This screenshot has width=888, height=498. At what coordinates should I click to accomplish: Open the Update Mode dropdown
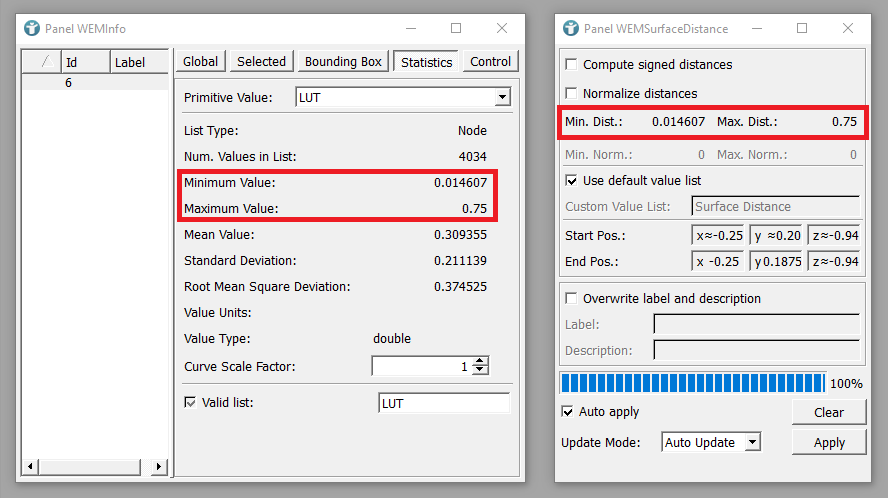point(752,442)
